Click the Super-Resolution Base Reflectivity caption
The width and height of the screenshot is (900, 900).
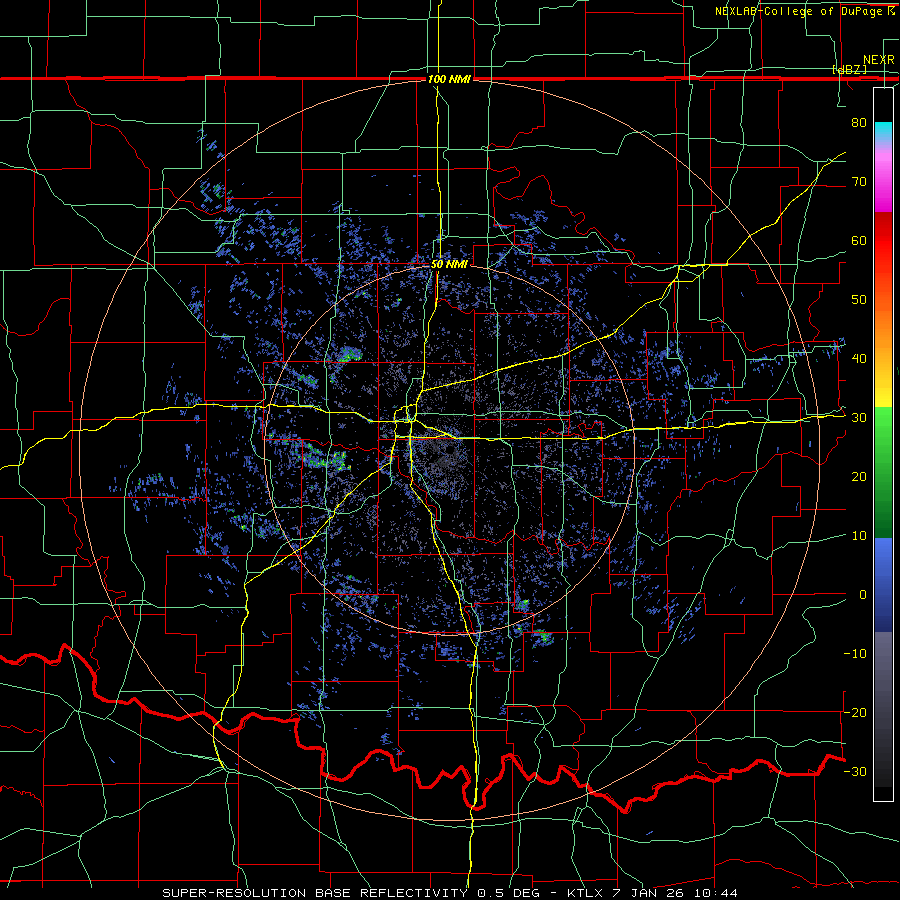click(449, 893)
